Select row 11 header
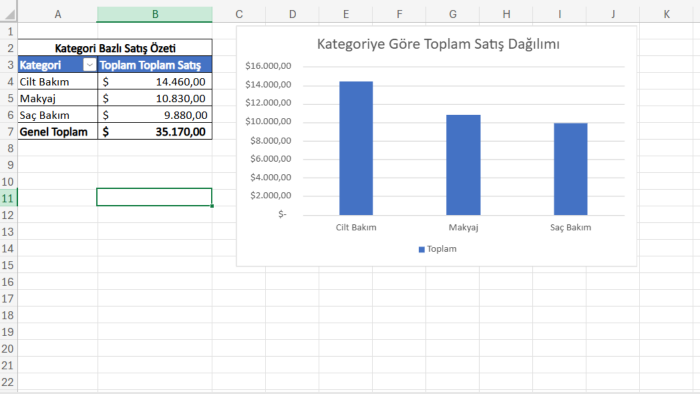 [x=9, y=198]
